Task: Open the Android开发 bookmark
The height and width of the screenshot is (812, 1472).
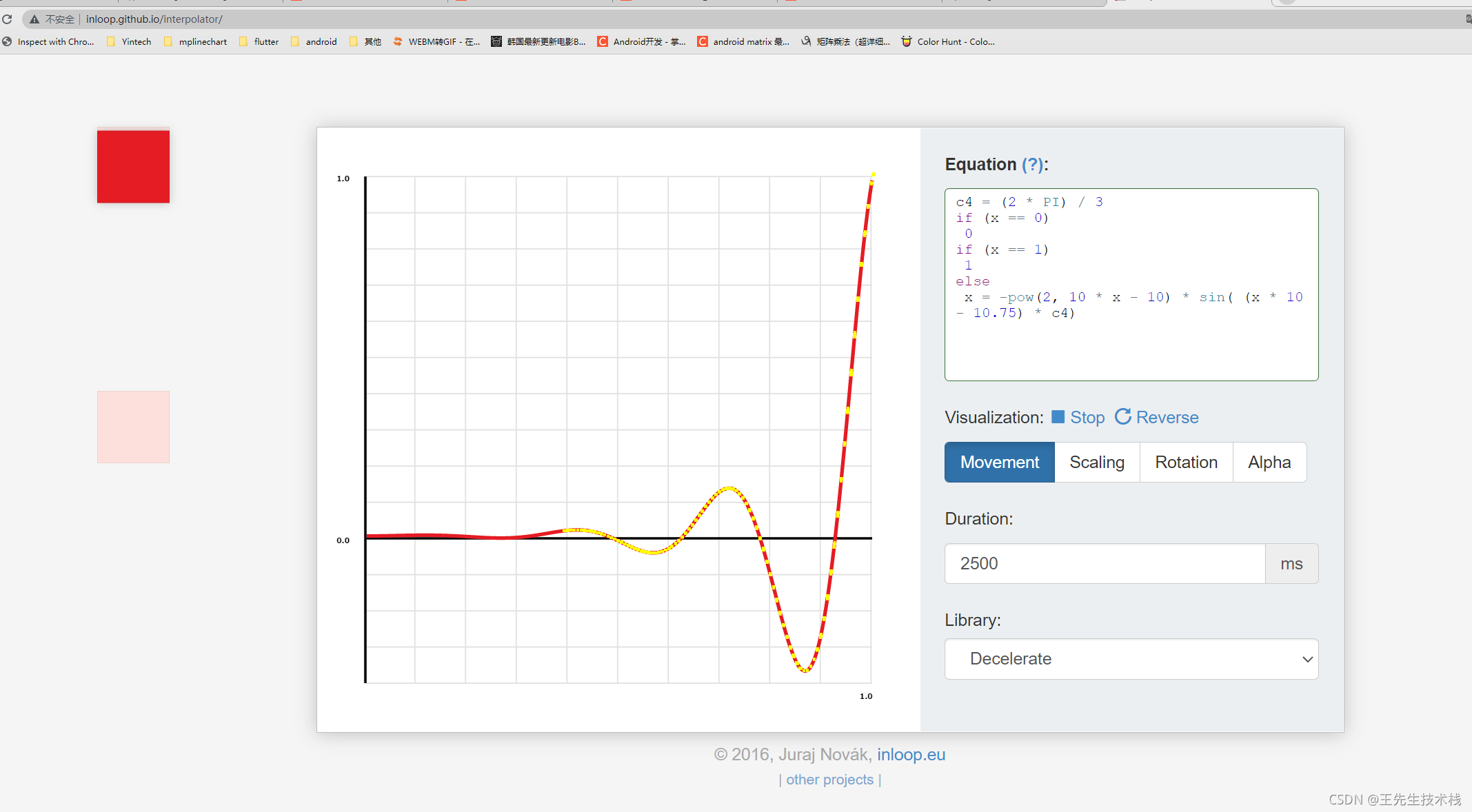Action: (641, 42)
